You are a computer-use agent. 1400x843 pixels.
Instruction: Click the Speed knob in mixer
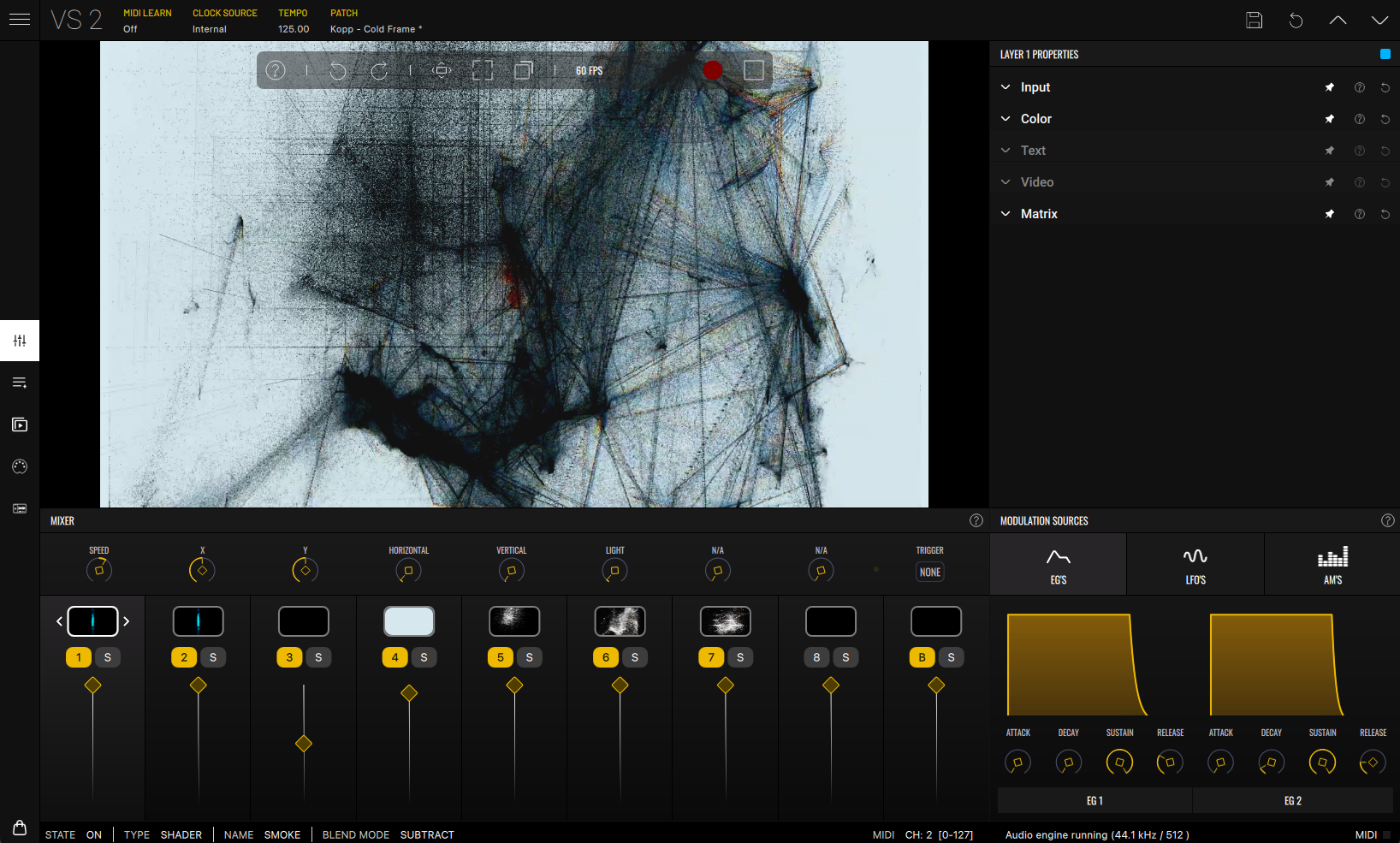click(99, 570)
